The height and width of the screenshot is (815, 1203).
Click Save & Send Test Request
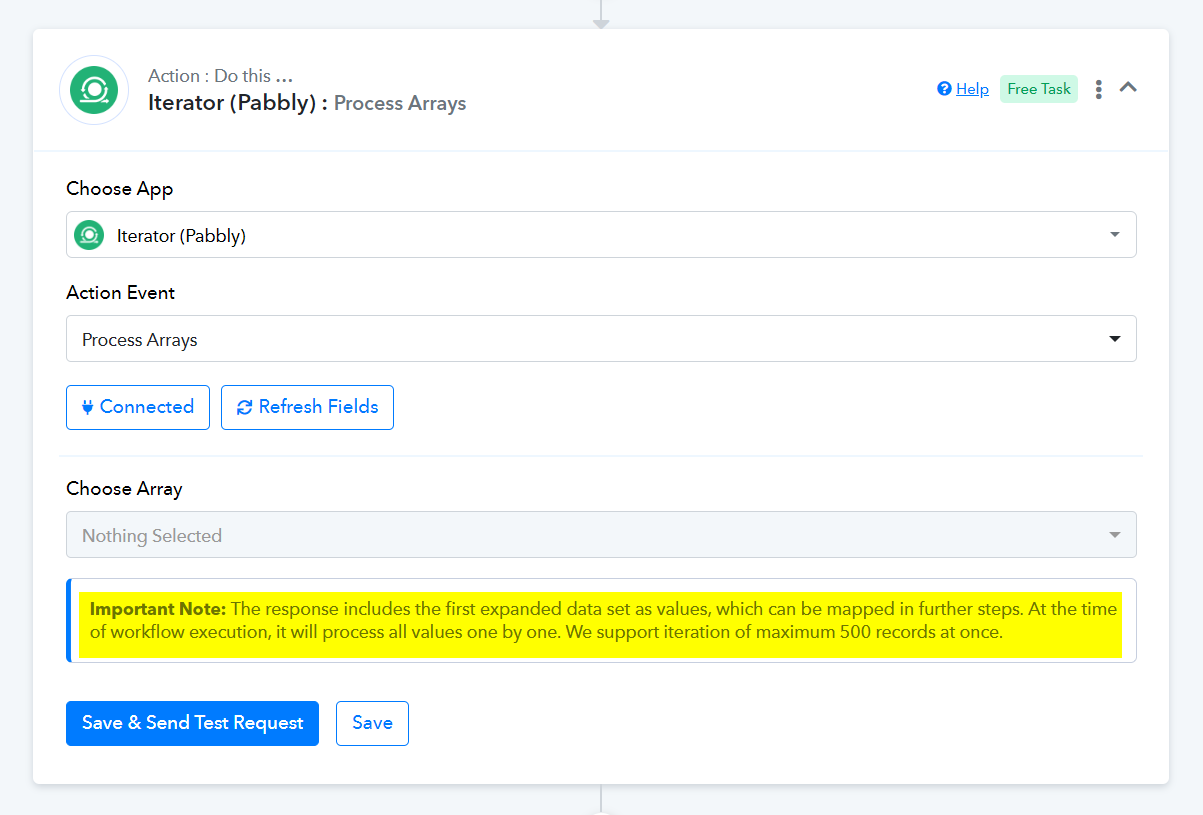(192, 723)
